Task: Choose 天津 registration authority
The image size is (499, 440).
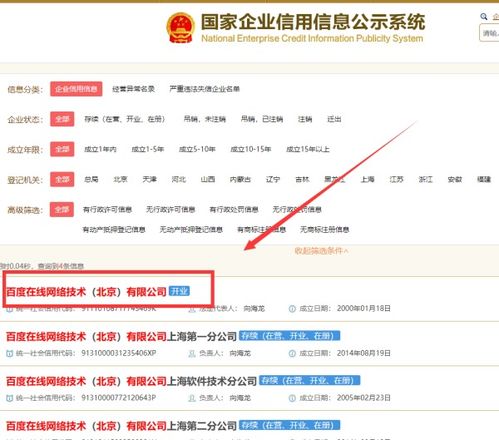Action: (149, 179)
